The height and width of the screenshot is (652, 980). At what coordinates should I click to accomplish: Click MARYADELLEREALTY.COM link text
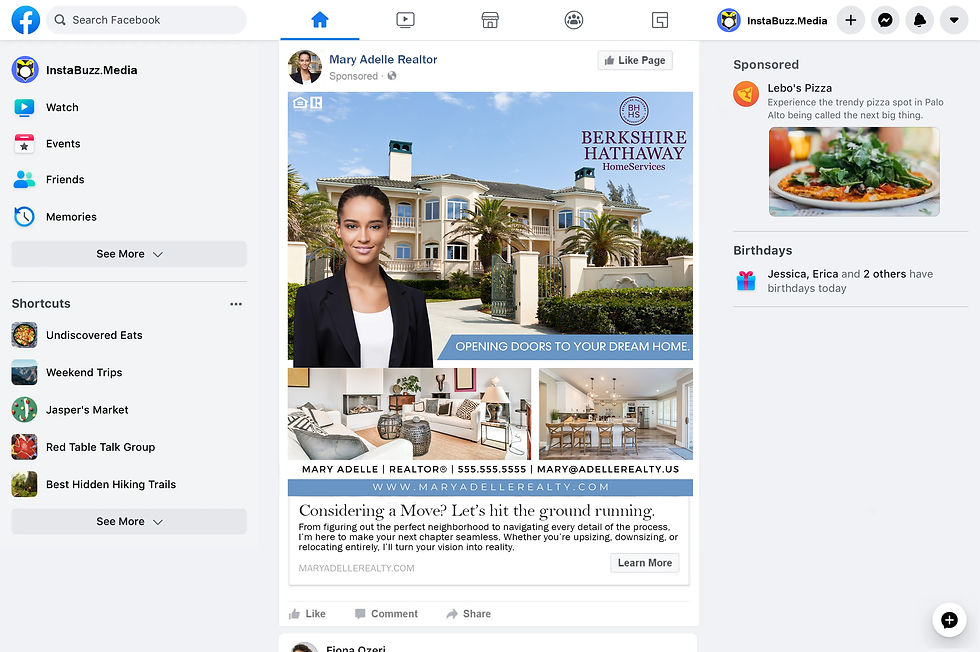[356, 568]
